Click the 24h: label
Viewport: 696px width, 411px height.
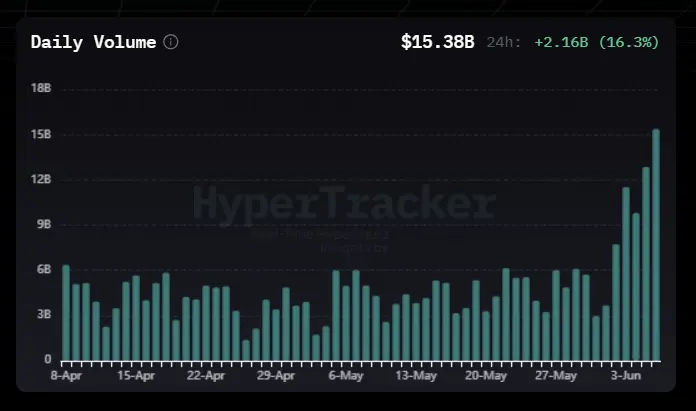click(x=504, y=42)
